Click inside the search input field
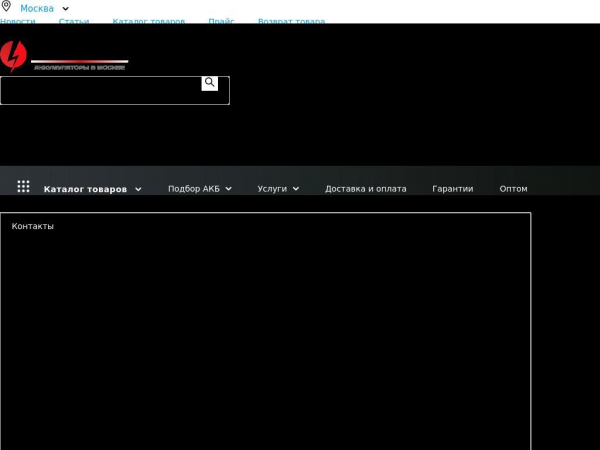This screenshot has width=600, height=450. (100, 91)
